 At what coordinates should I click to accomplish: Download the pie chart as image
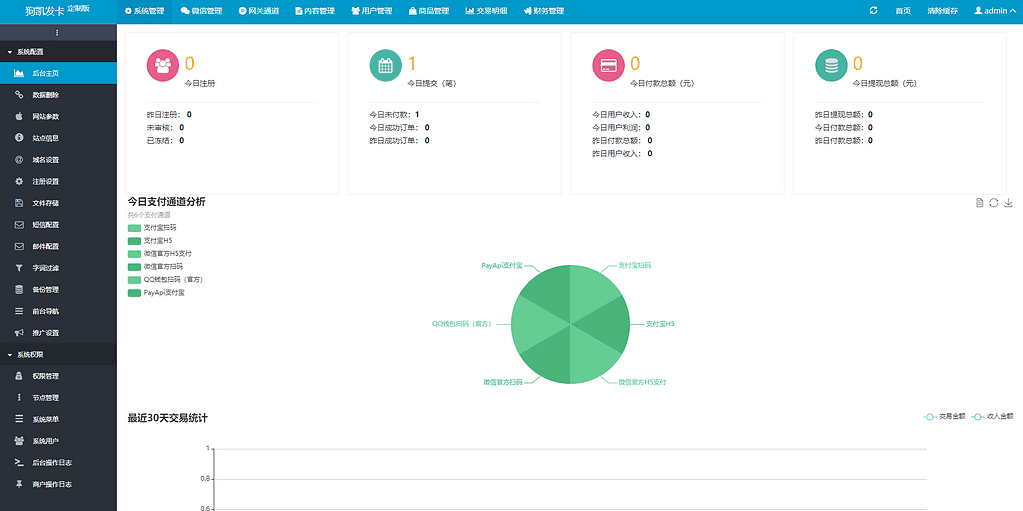click(1008, 203)
